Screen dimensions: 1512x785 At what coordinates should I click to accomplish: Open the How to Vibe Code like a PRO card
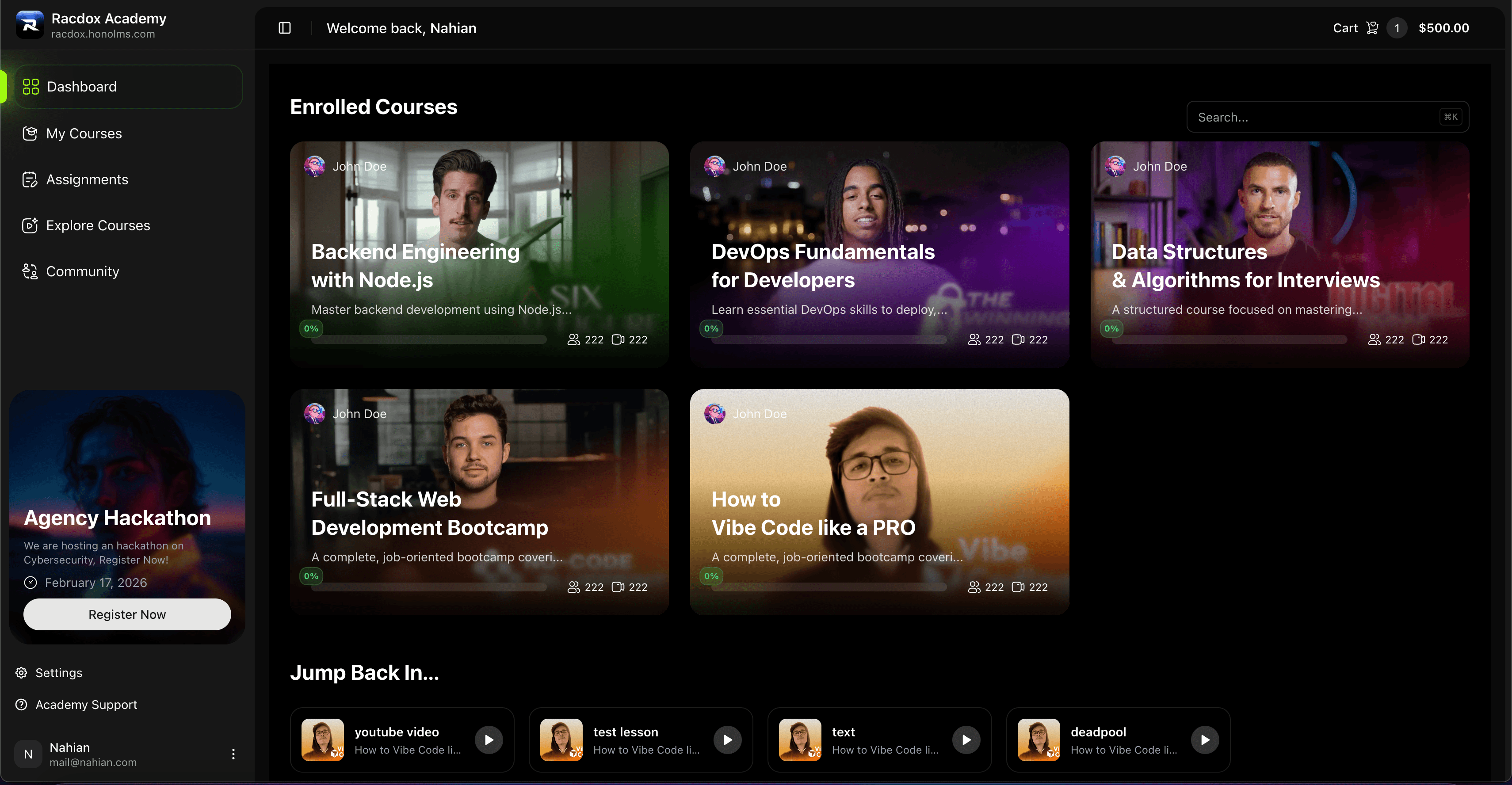coord(879,500)
